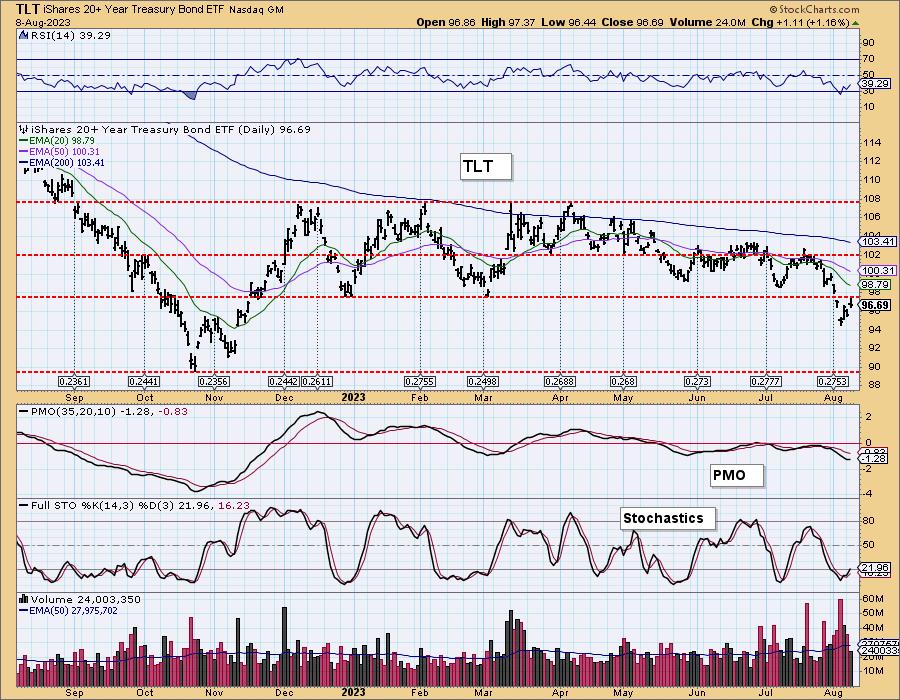The width and height of the screenshot is (900, 700).
Task: Click the RSI panel indicator icon
Action: click(23, 35)
